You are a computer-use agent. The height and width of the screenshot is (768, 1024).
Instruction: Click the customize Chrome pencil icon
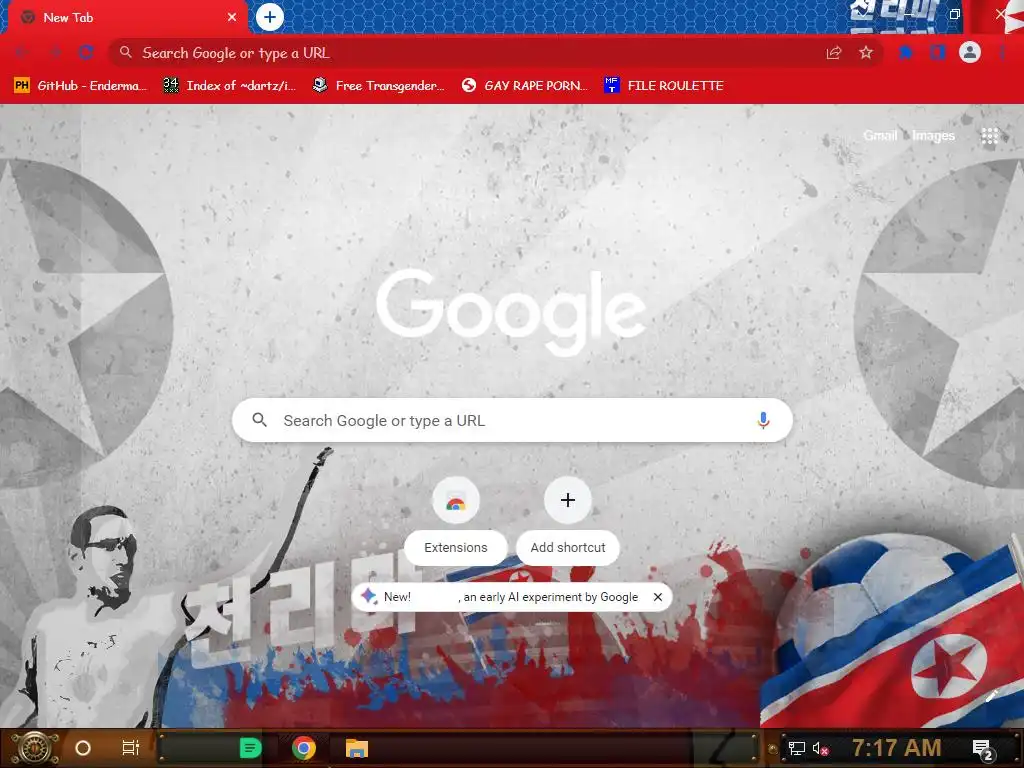click(992, 696)
